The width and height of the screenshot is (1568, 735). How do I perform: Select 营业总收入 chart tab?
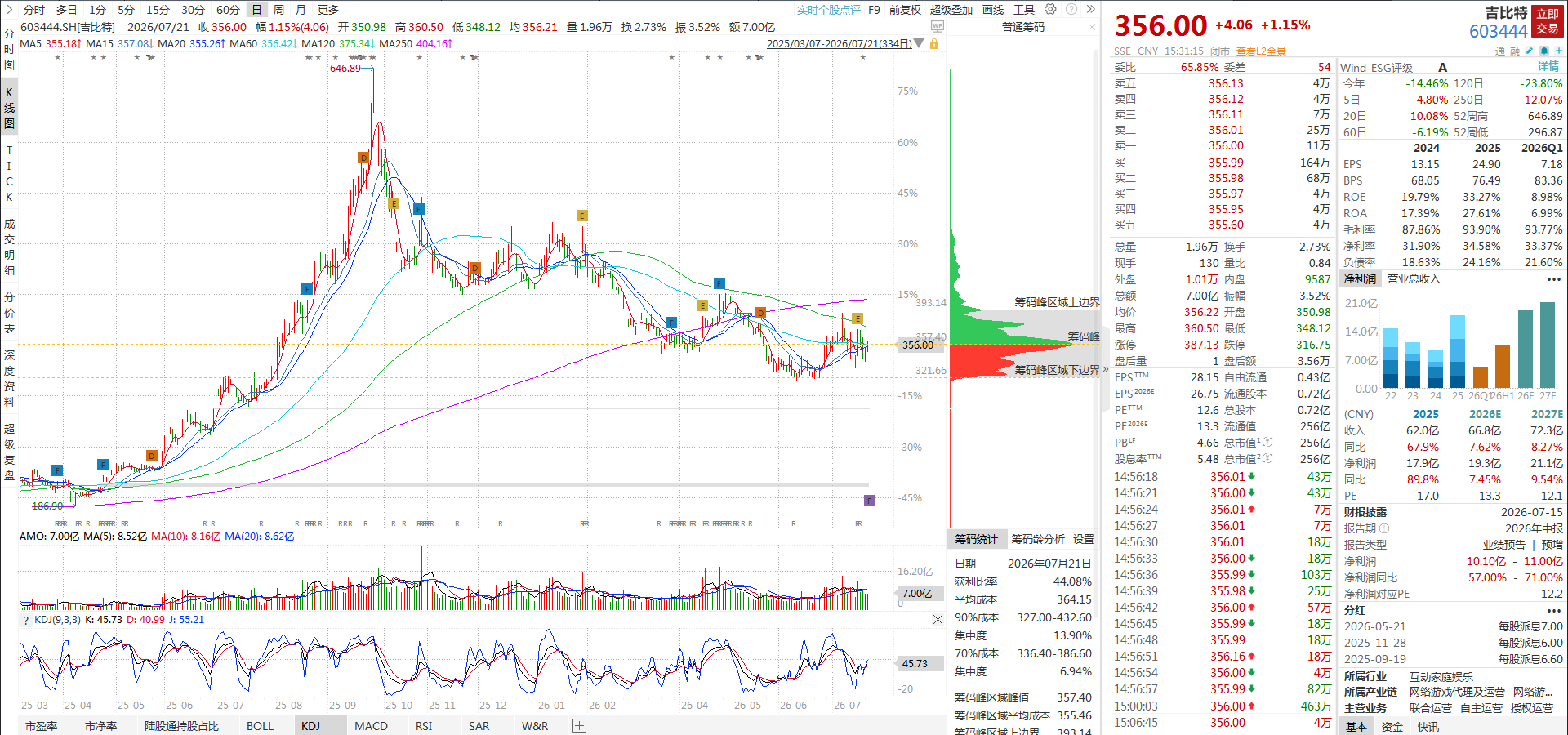1414,279
